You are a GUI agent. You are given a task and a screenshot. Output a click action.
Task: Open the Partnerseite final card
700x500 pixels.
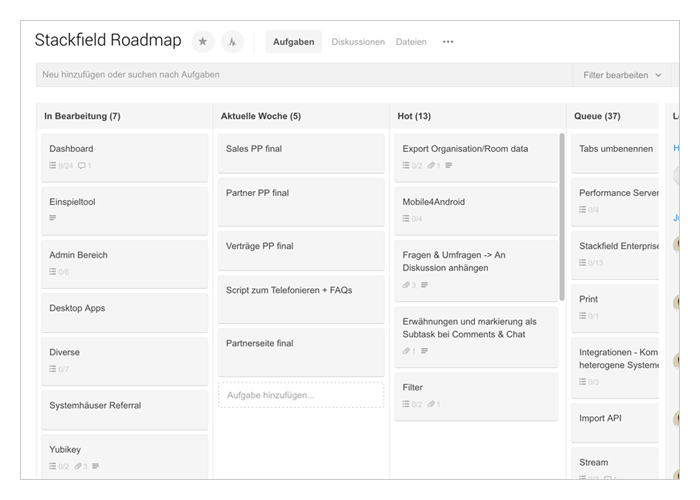coord(301,352)
